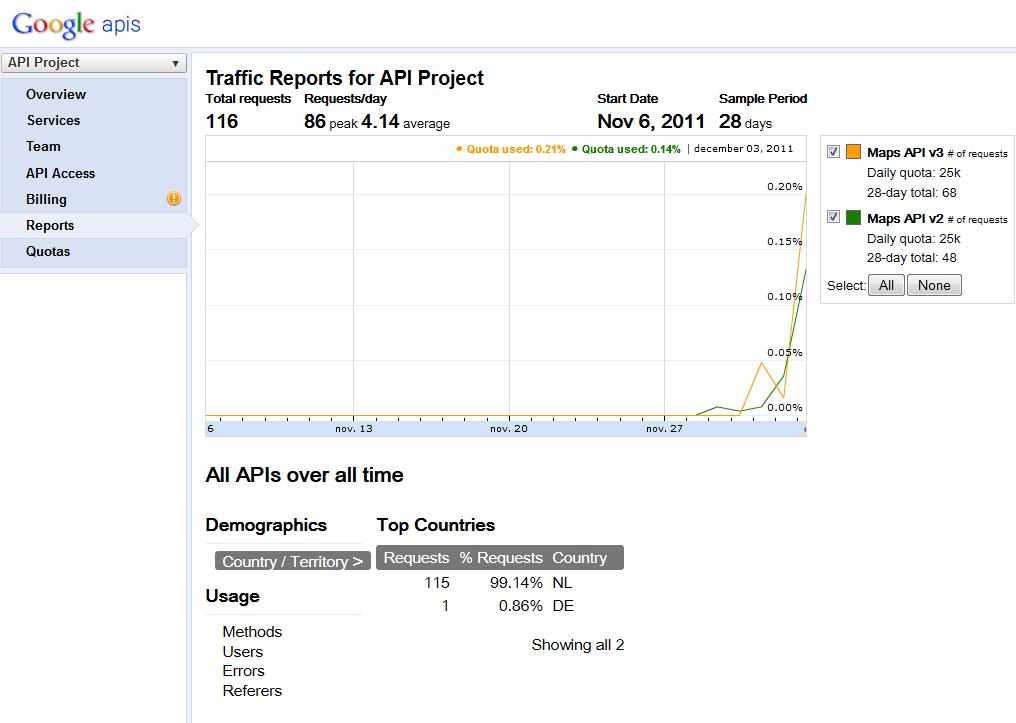Select the Reports sidebar item
Image resolution: width=1016 pixels, height=723 pixels.
[x=50, y=225]
